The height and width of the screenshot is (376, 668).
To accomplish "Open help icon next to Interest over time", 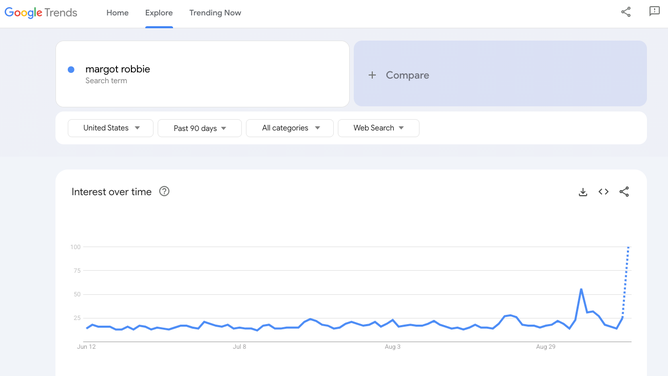I will click(x=164, y=191).
